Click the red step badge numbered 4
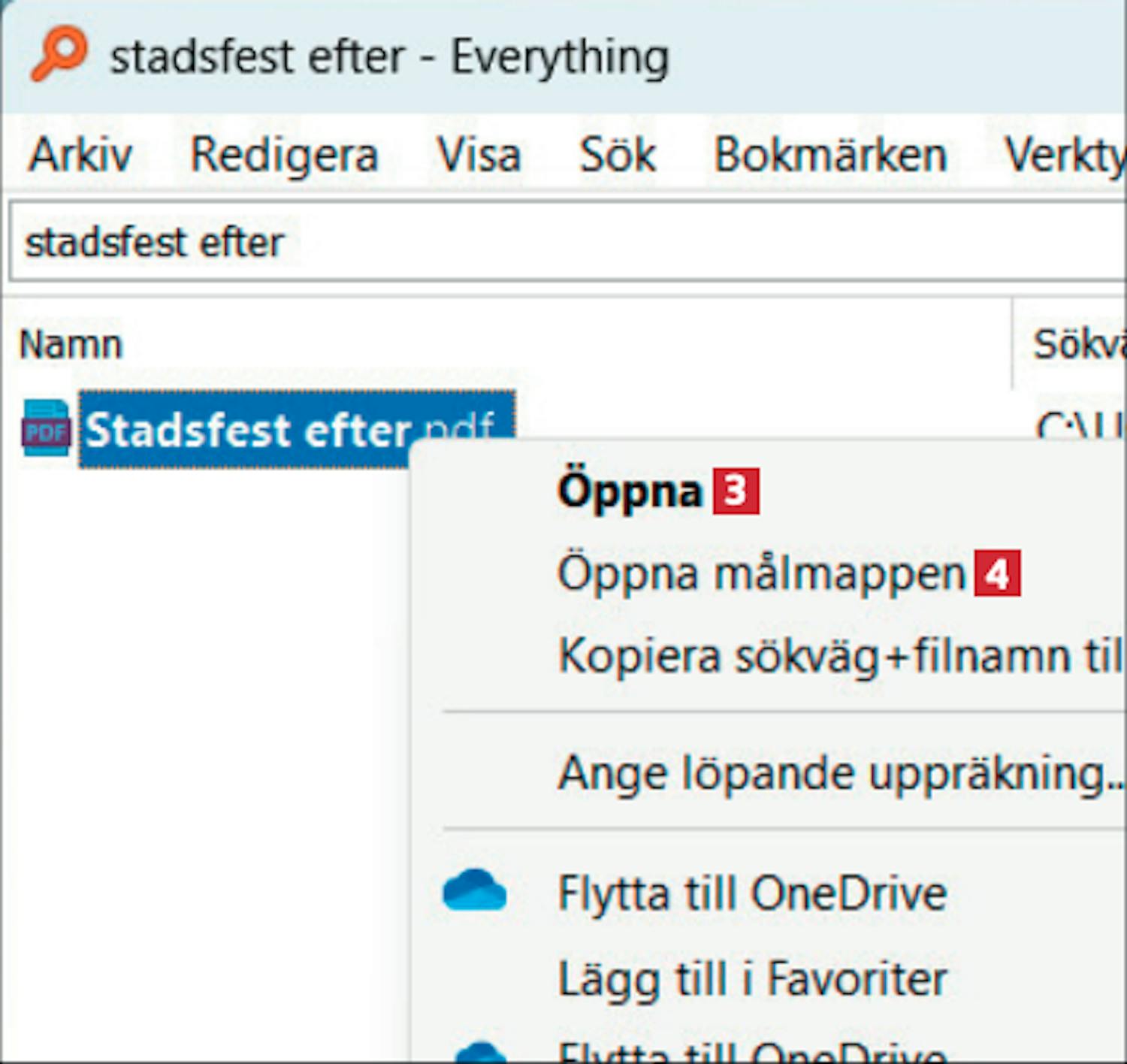The width and height of the screenshot is (1127, 1064). pos(997,573)
